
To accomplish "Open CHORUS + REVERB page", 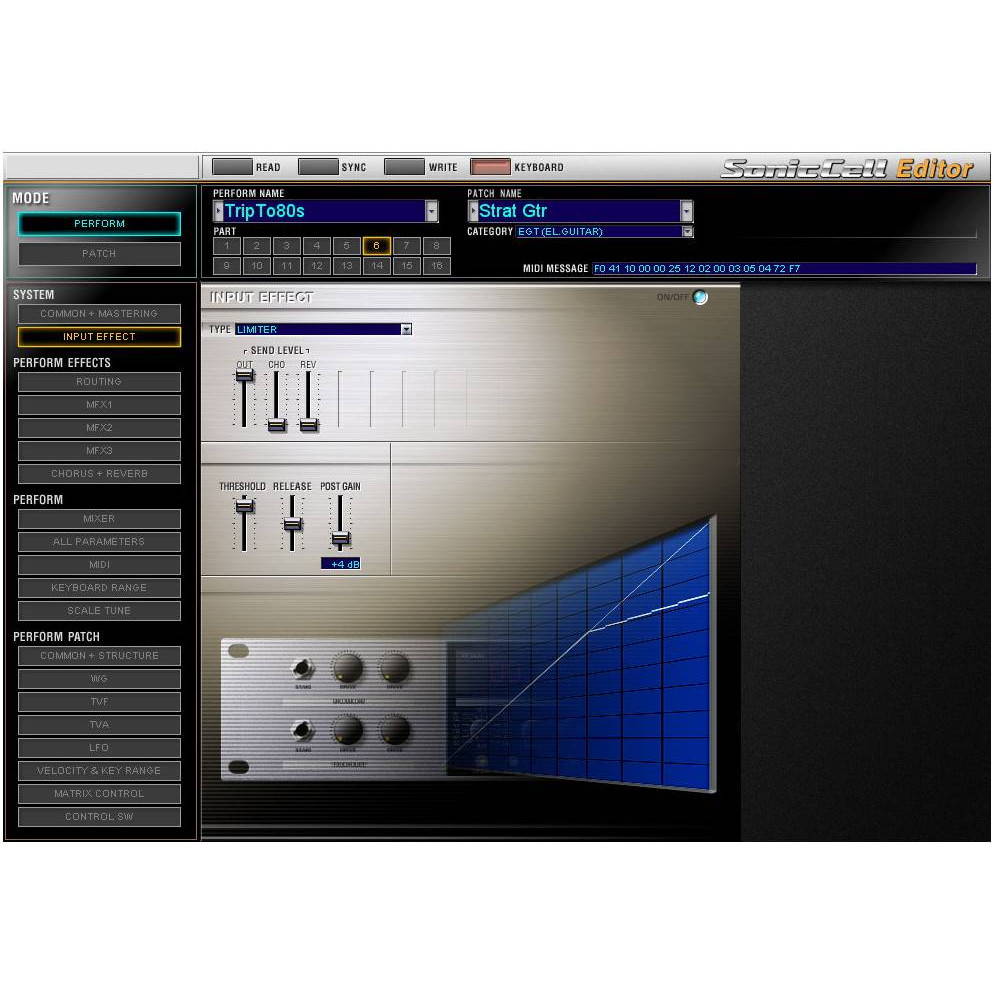I will [100, 474].
